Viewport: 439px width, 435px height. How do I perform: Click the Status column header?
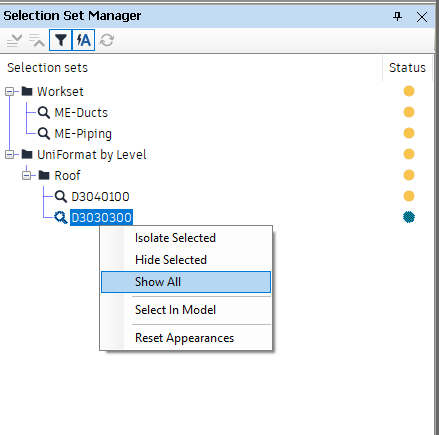coord(407,68)
